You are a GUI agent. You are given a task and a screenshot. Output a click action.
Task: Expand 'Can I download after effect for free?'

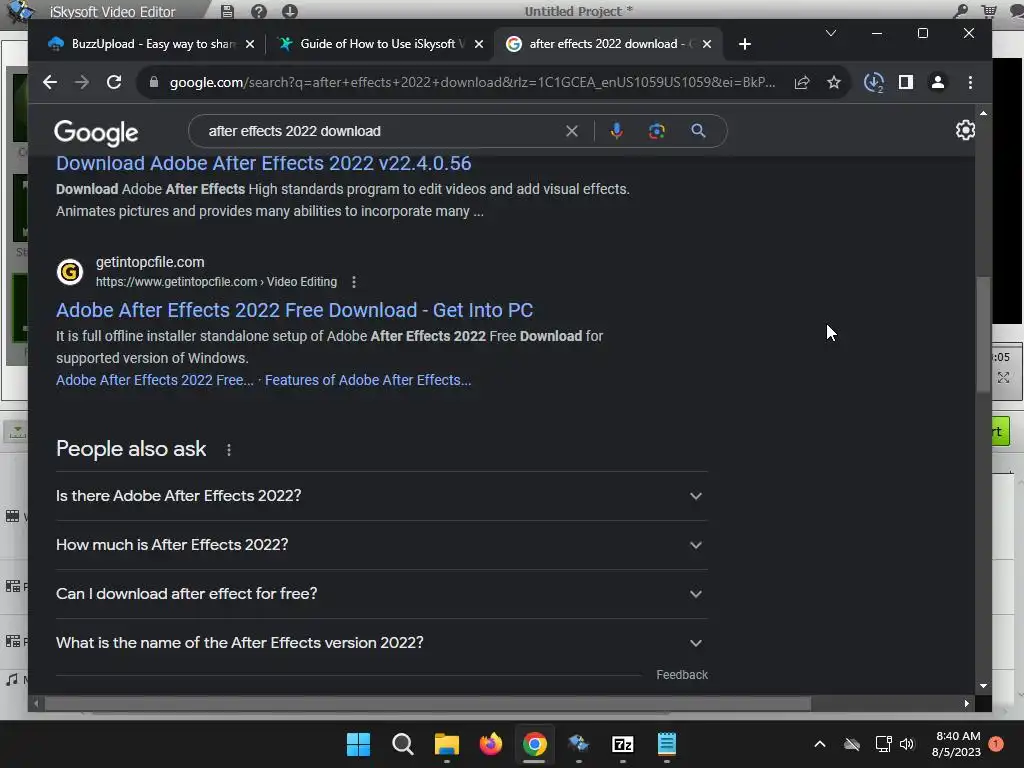tap(381, 594)
